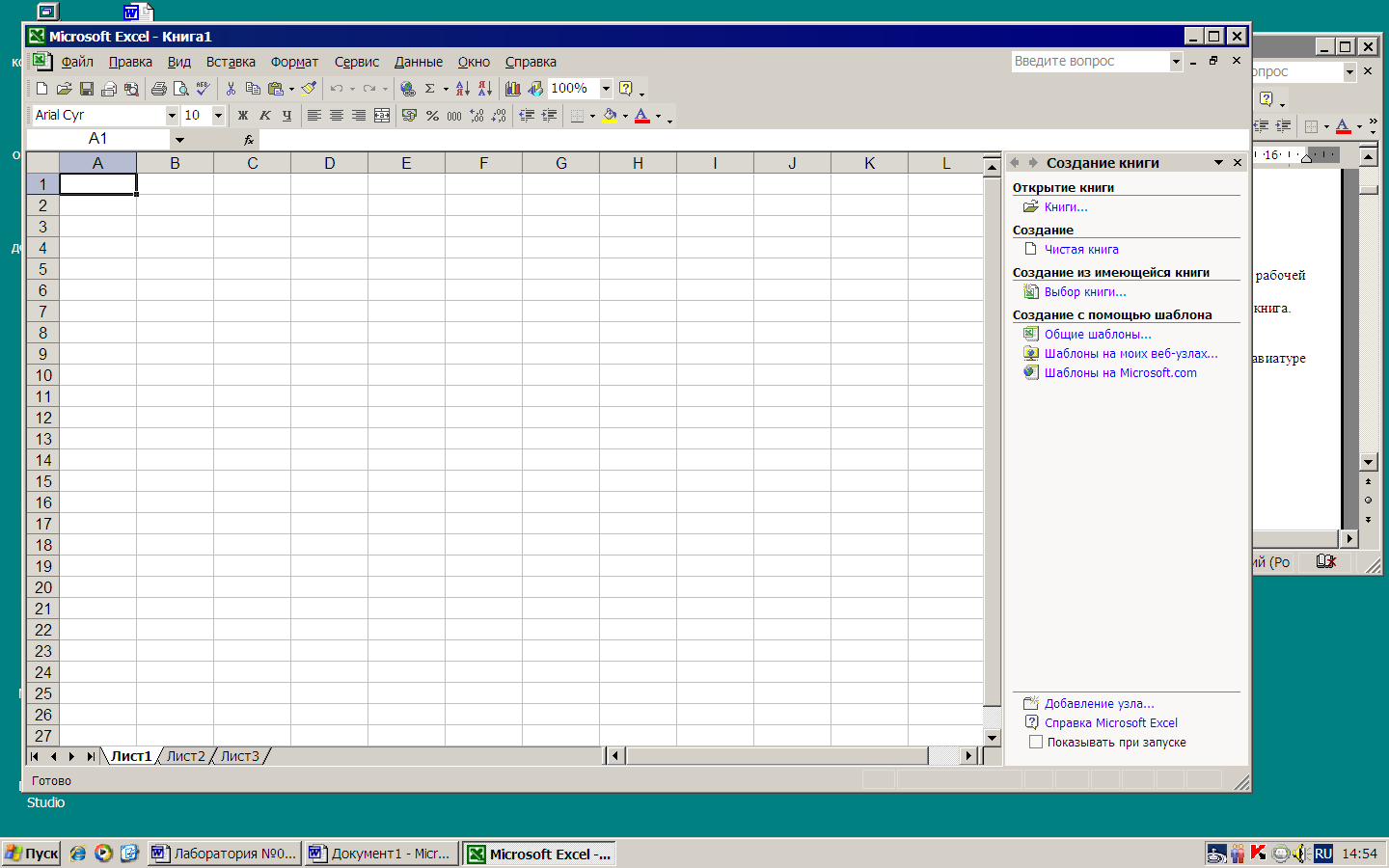Image resolution: width=1389 pixels, height=868 pixels.
Task: Click Decrease Indent icon
Action: [x=527, y=116]
